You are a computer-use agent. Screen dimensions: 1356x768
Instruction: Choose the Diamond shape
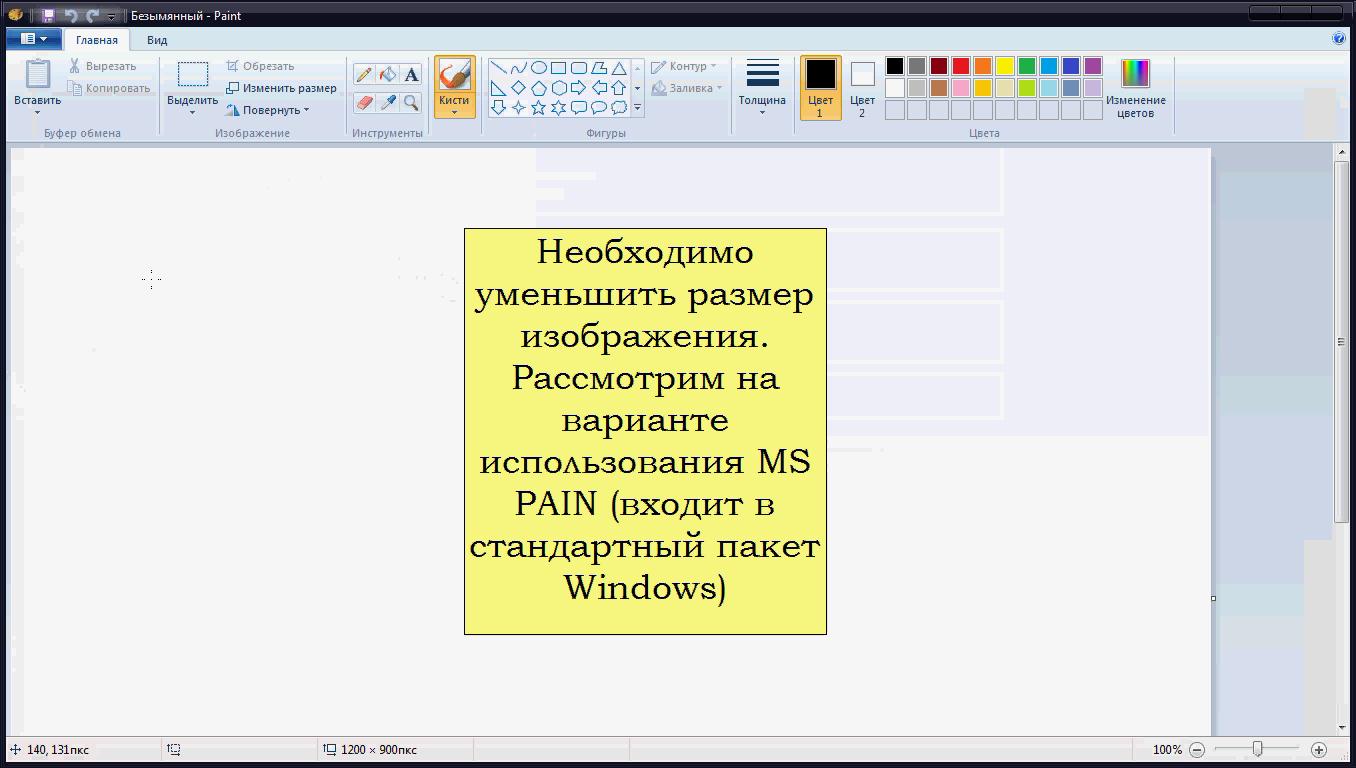click(x=518, y=88)
